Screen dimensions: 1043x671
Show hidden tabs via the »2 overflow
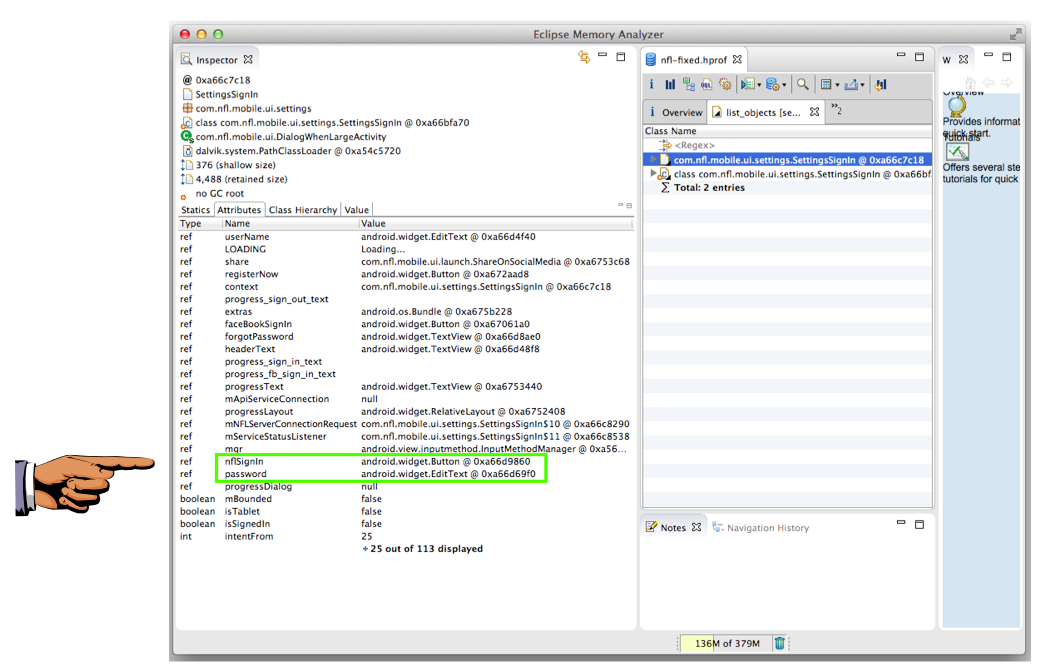836,111
